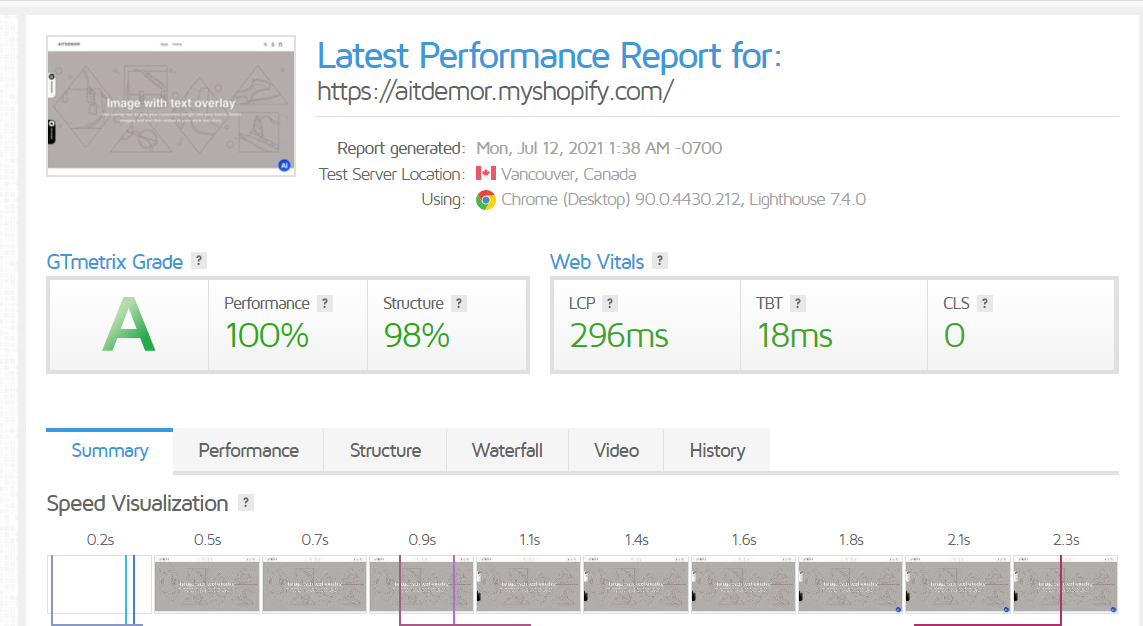Open the Video tab
This screenshot has width=1143, height=626.
[616, 450]
